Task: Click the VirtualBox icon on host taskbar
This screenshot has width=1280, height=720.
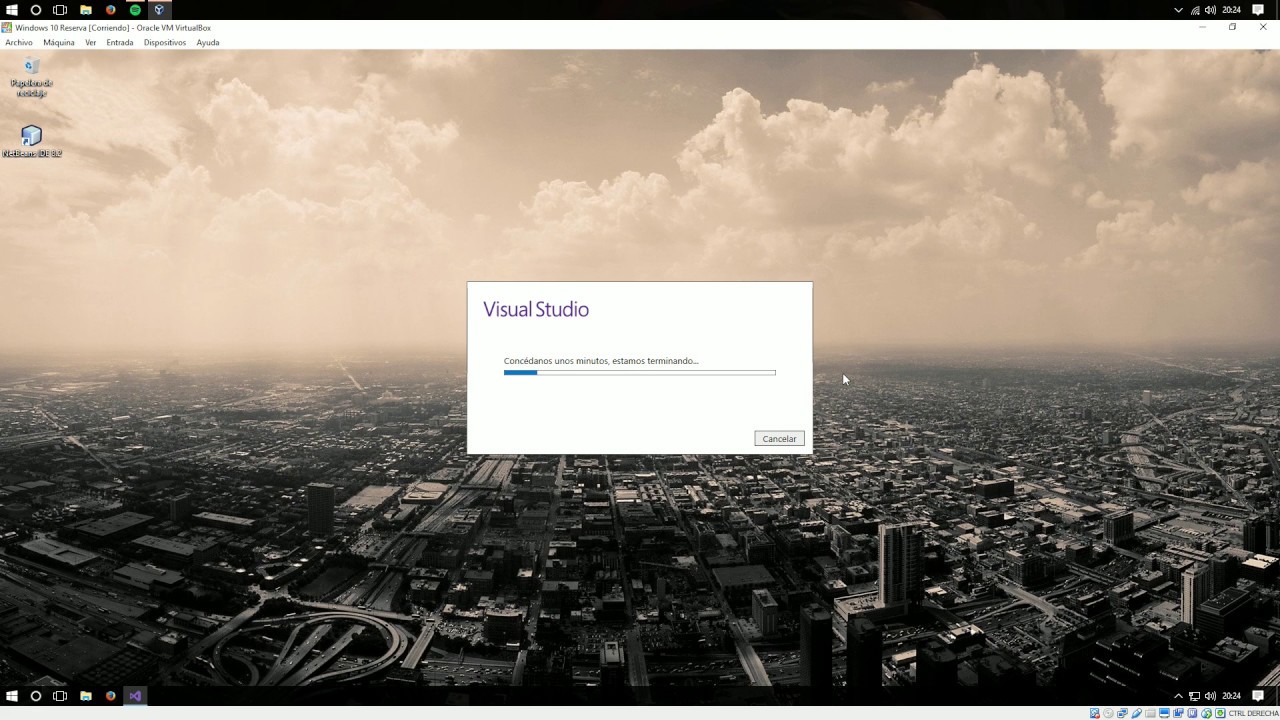Action: [159, 10]
